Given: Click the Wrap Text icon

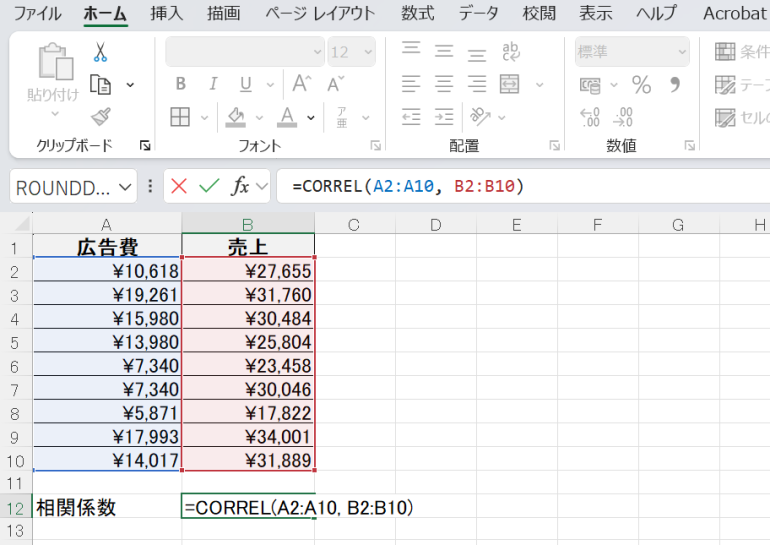Looking at the screenshot, I should coord(511,52).
